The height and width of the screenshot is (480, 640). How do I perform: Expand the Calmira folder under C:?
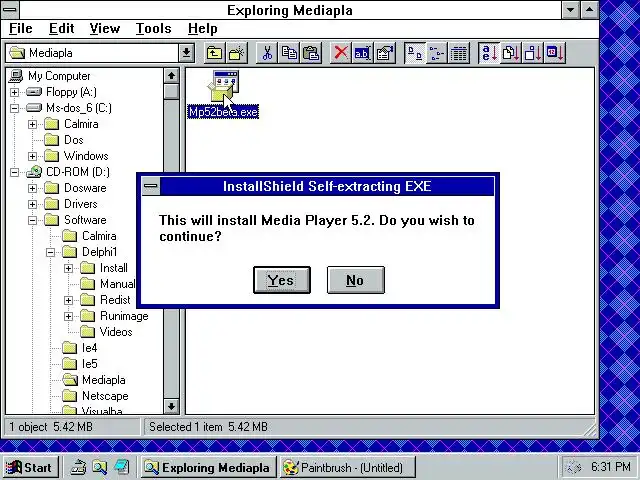tap(32, 124)
